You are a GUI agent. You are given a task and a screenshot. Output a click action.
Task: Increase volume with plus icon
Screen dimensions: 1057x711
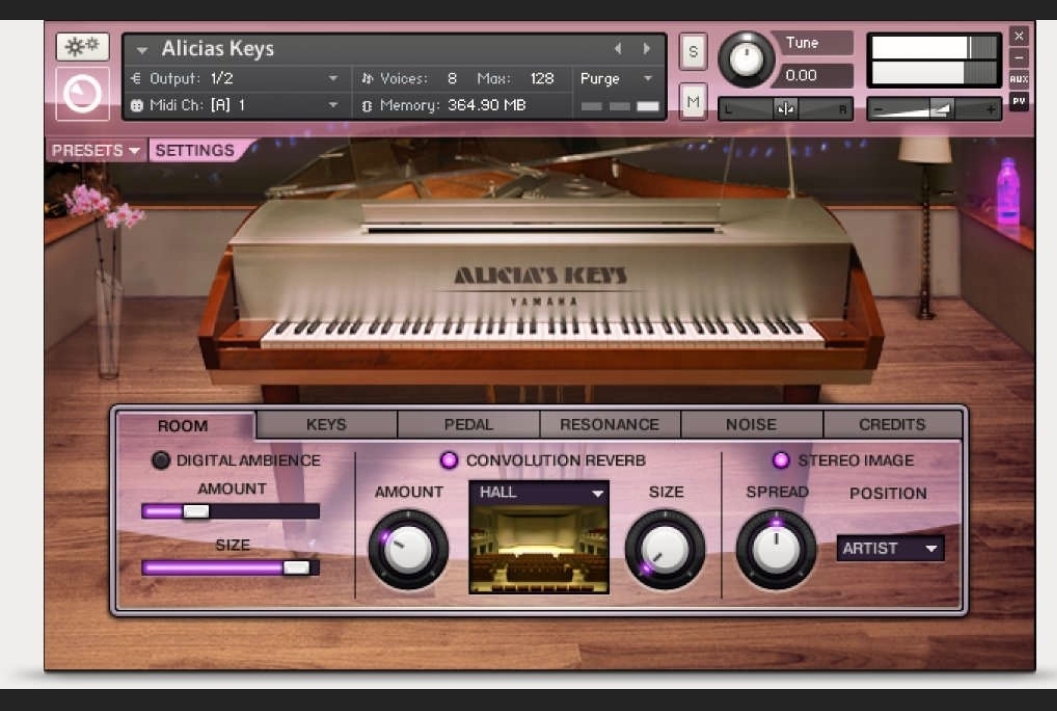tap(990, 109)
